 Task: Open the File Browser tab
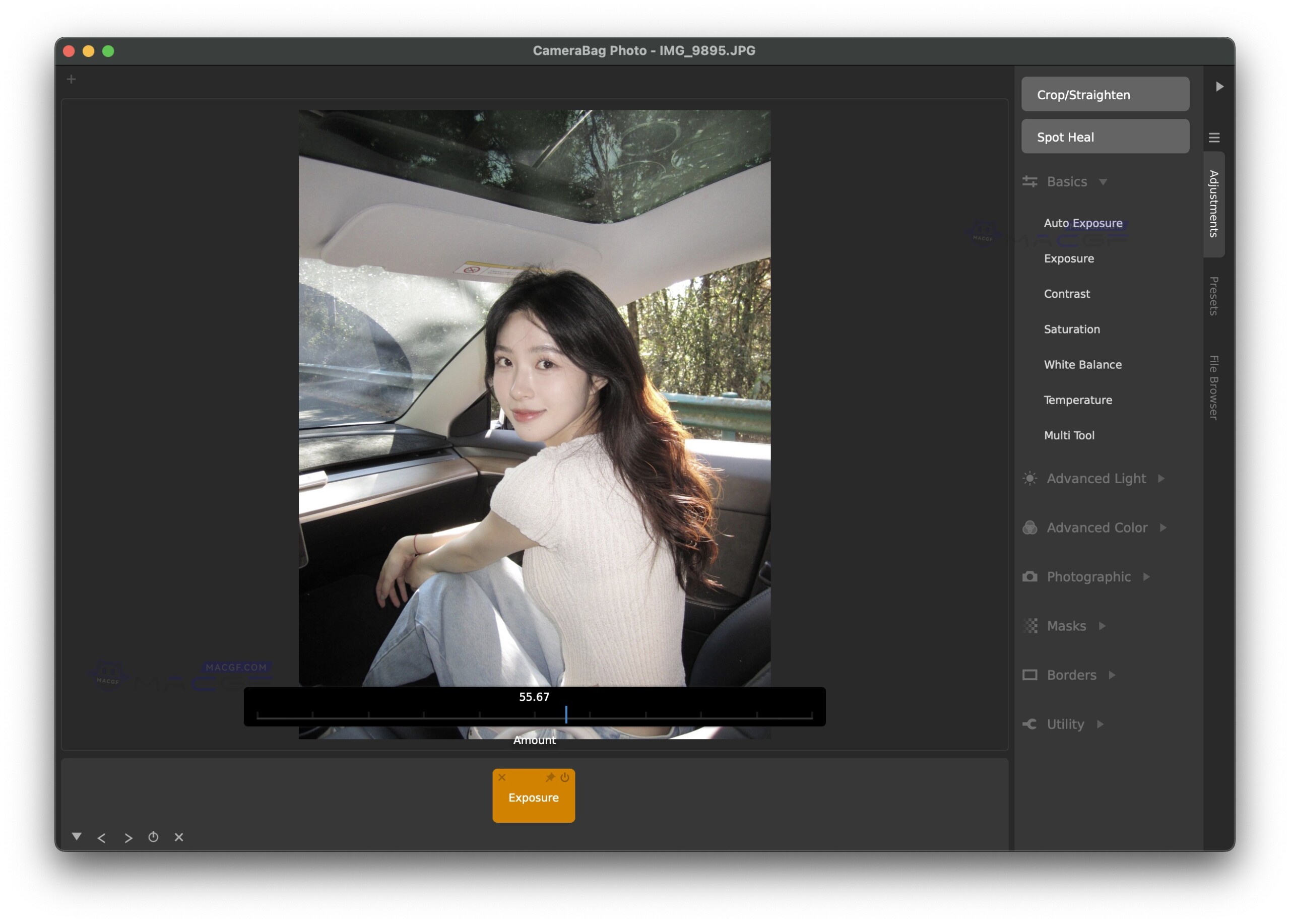(x=1213, y=387)
